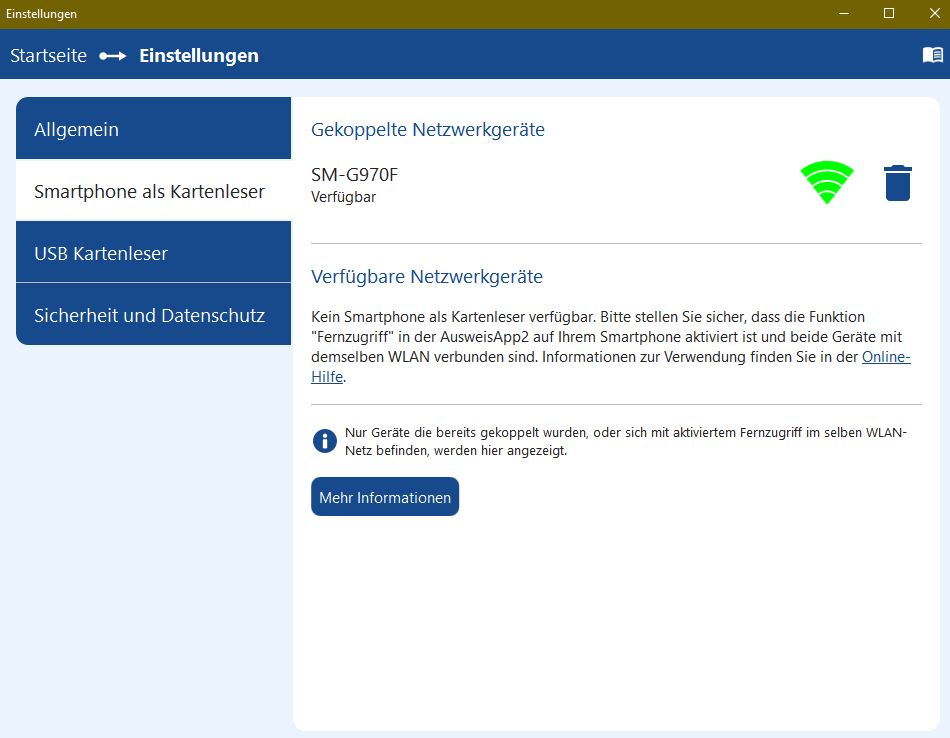Maximize the Einstellungen window
The height and width of the screenshot is (738, 950).
tap(888, 14)
